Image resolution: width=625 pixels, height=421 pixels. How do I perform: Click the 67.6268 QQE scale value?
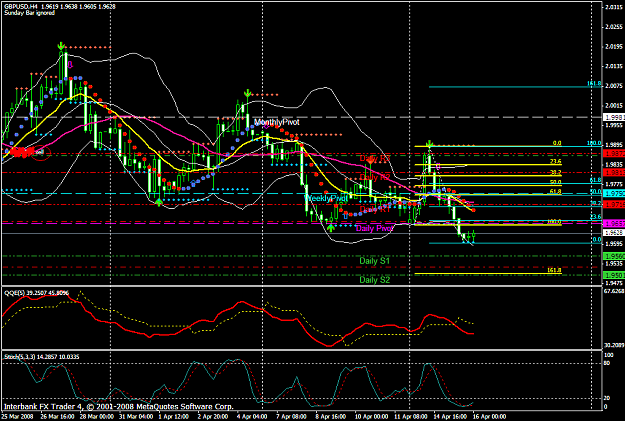614,291
